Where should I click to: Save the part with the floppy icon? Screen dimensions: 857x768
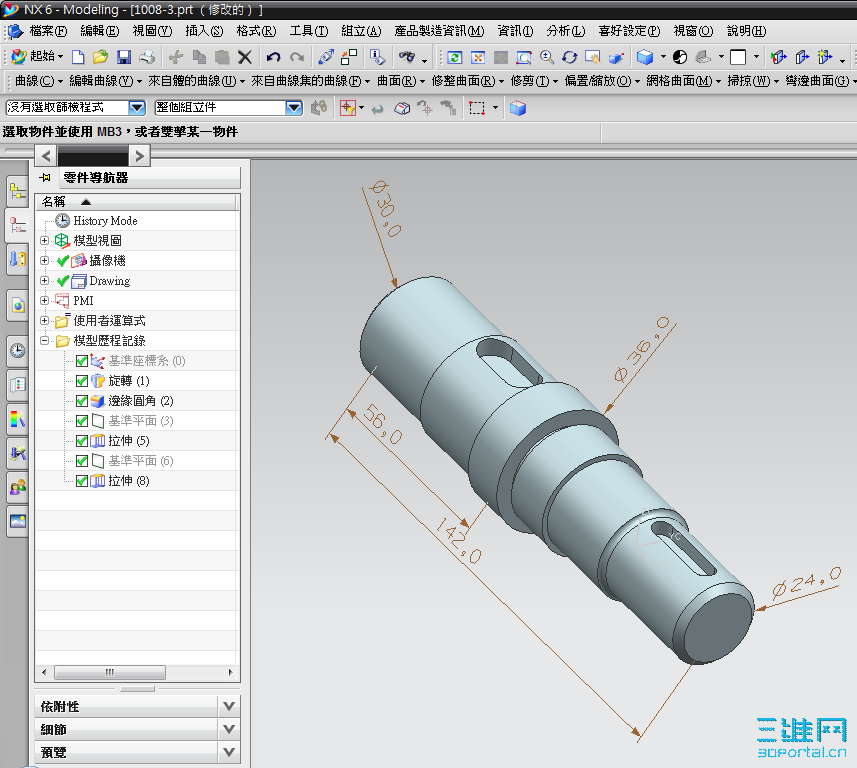(124, 57)
